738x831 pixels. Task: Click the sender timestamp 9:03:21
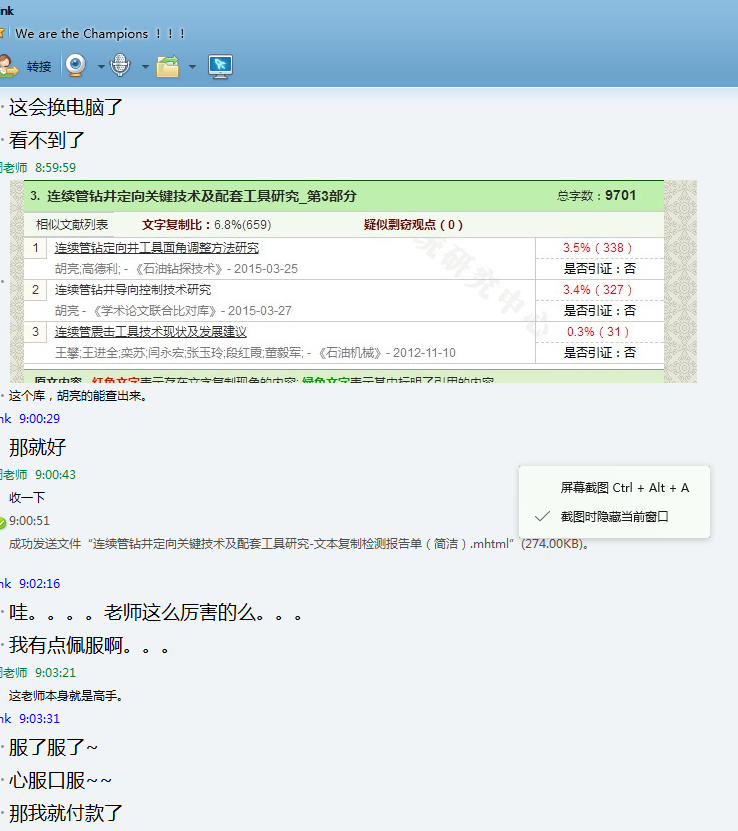[55, 673]
